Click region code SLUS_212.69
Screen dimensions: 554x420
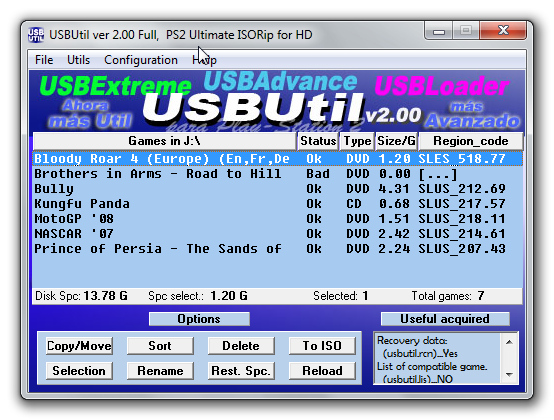[462, 189]
